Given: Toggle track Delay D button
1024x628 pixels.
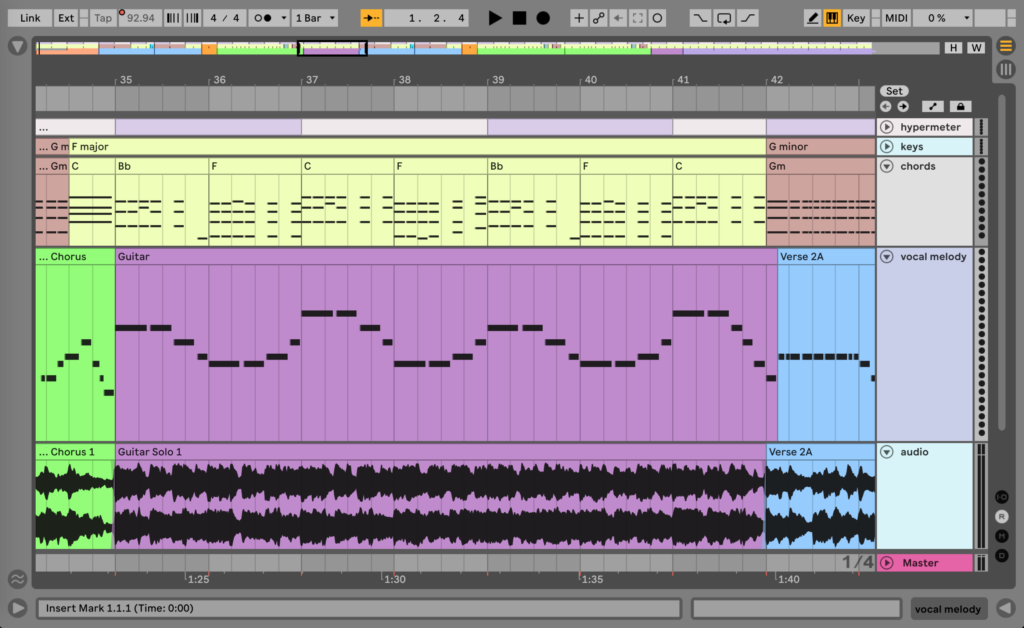Looking at the screenshot, I should tap(1002, 556).
